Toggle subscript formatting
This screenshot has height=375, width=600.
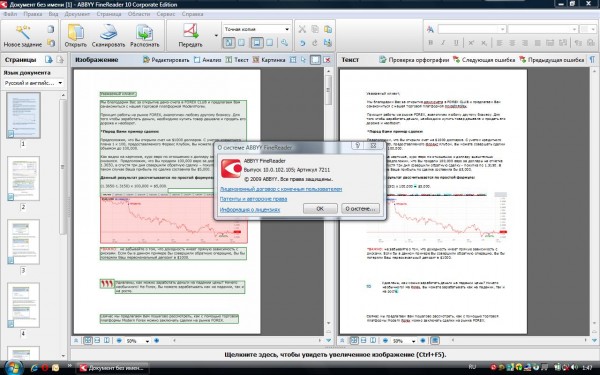pyautogui.click(x=484, y=43)
